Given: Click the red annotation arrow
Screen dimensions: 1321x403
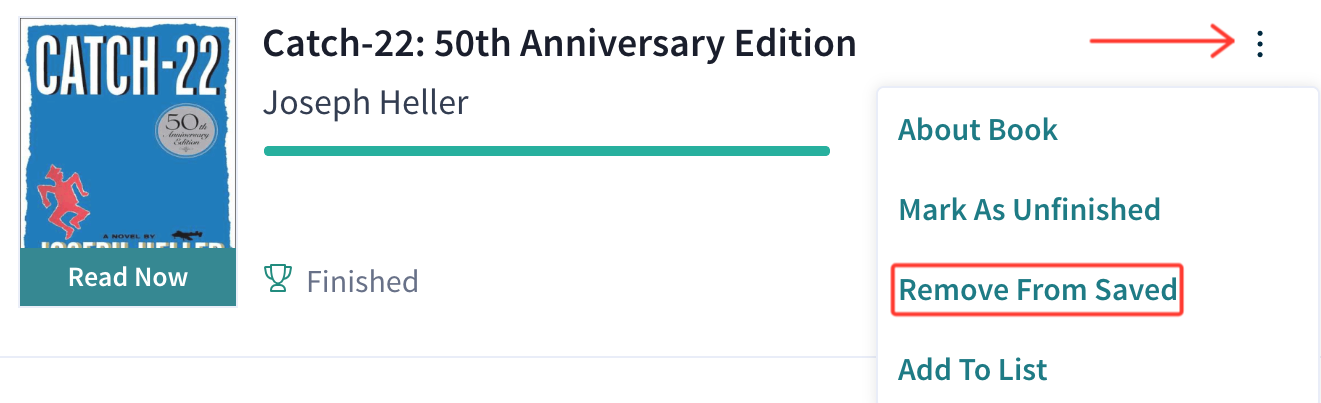Looking at the screenshot, I should pos(1162,42).
